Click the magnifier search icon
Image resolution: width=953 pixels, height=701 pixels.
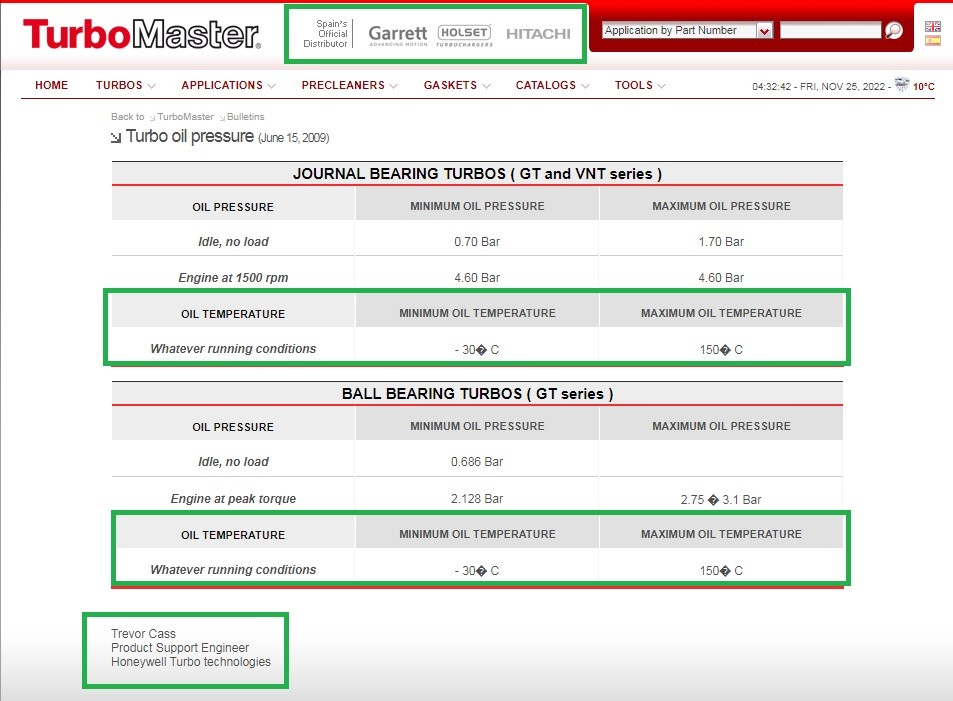(893, 30)
